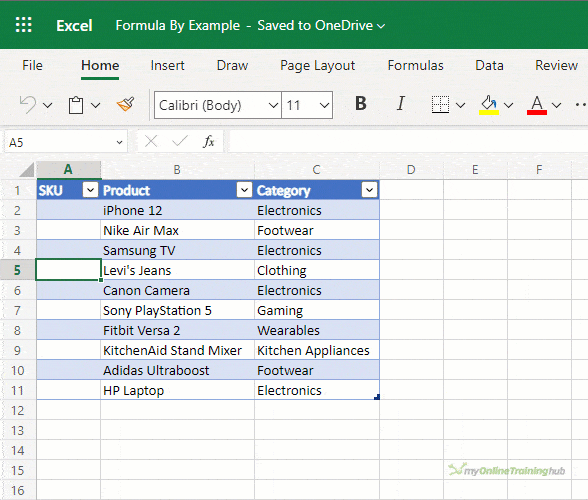The width and height of the screenshot is (588, 500).
Task: Expand the font color dropdown arrow
Action: 556,105
